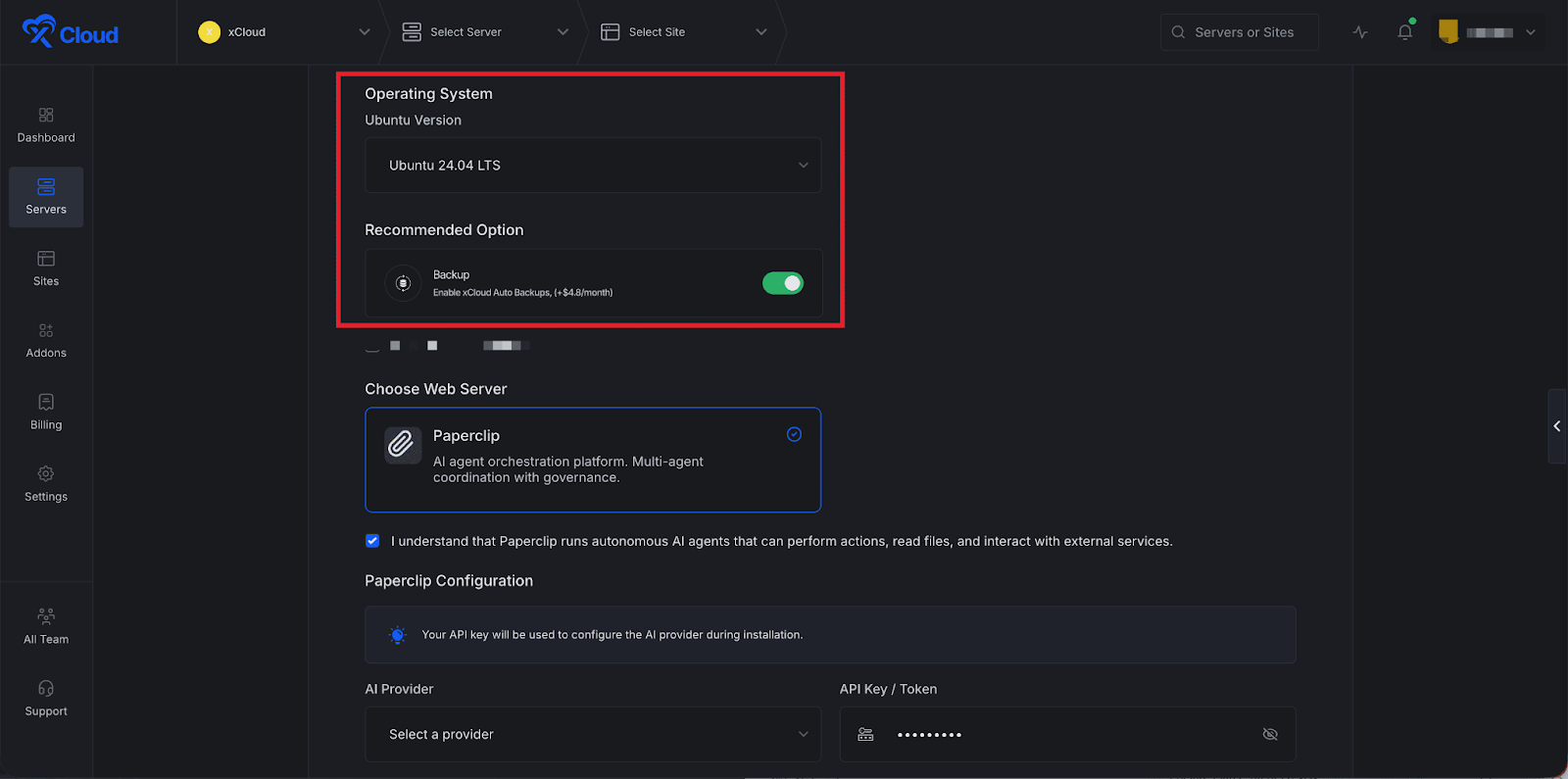Click the API key field icon
The image size is (1568, 779).
(x=865, y=734)
